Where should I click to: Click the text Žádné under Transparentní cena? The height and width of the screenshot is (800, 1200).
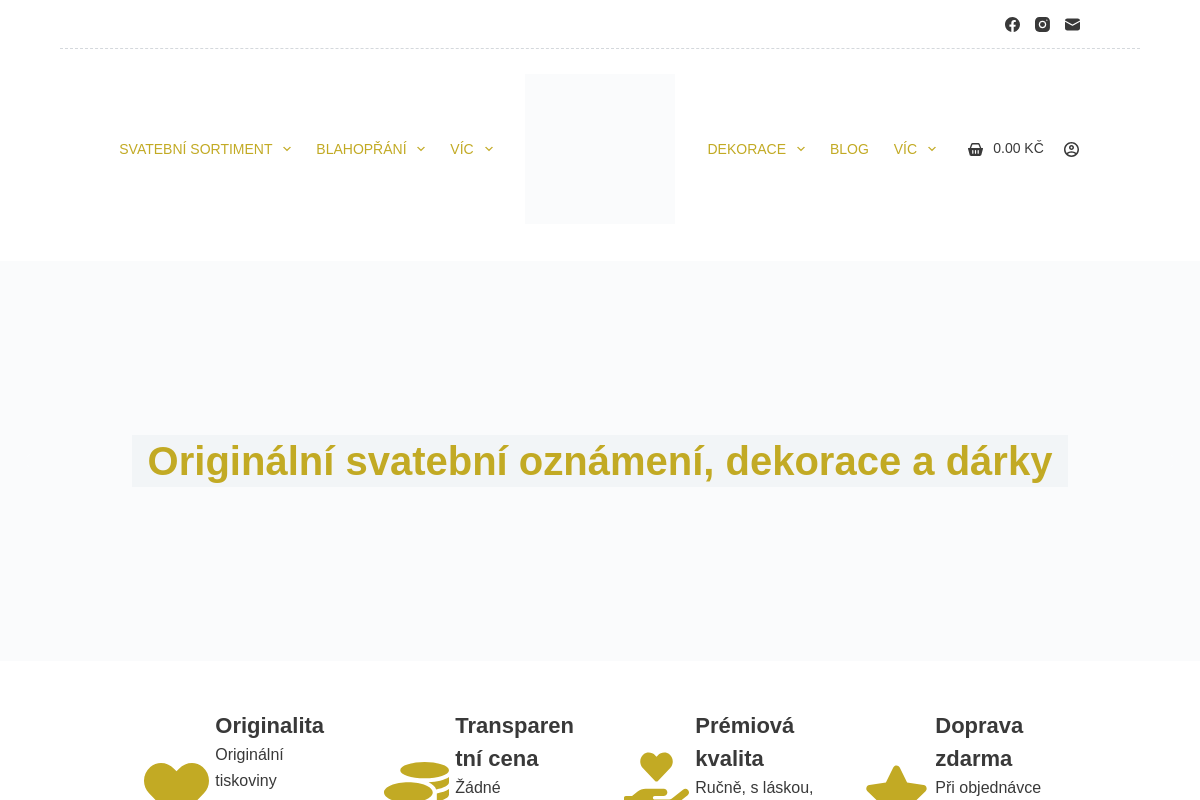(x=478, y=788)
